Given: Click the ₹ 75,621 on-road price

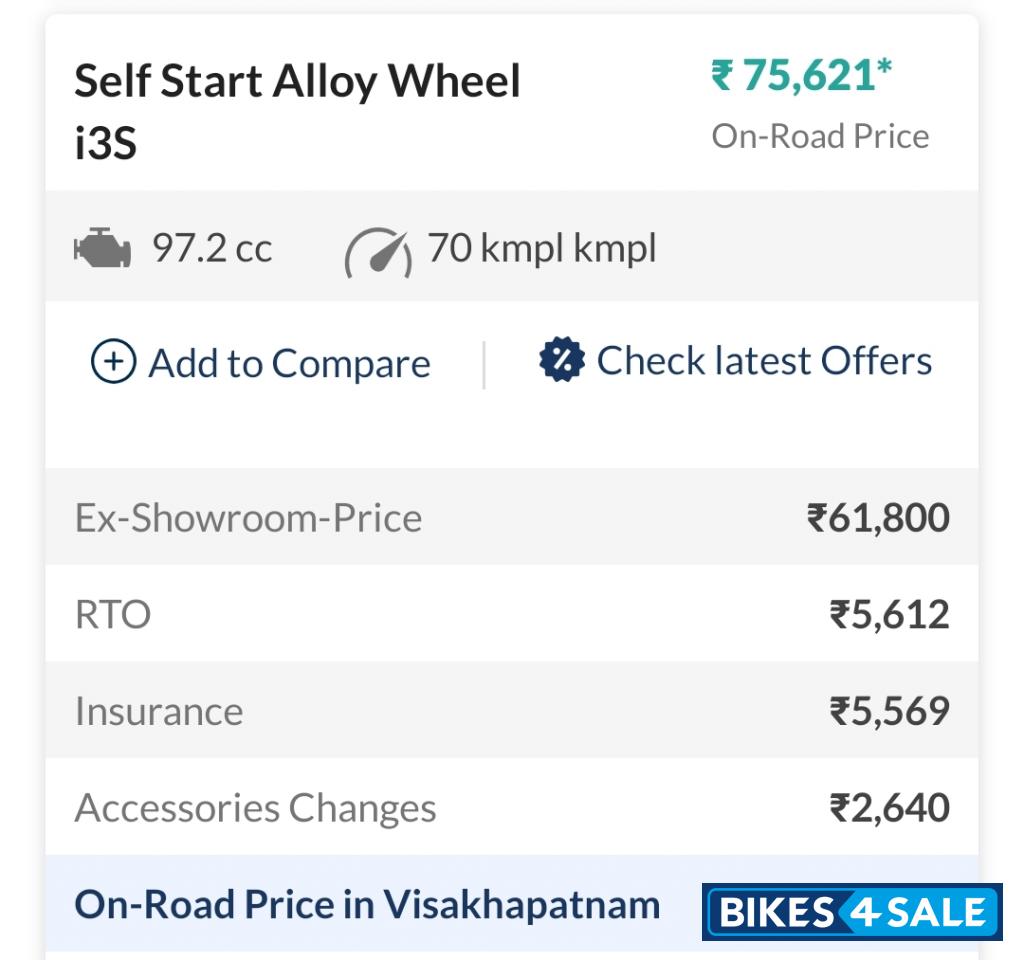Looking at the screenshot, I should click(802, 76).
